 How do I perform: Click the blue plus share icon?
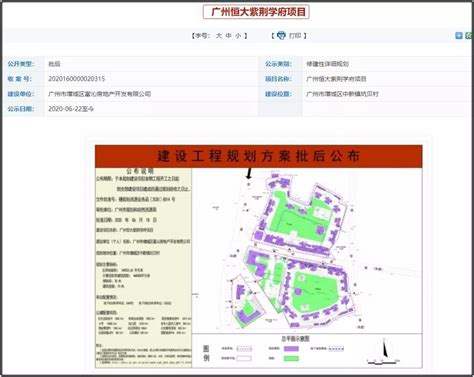tap(459, 35)
